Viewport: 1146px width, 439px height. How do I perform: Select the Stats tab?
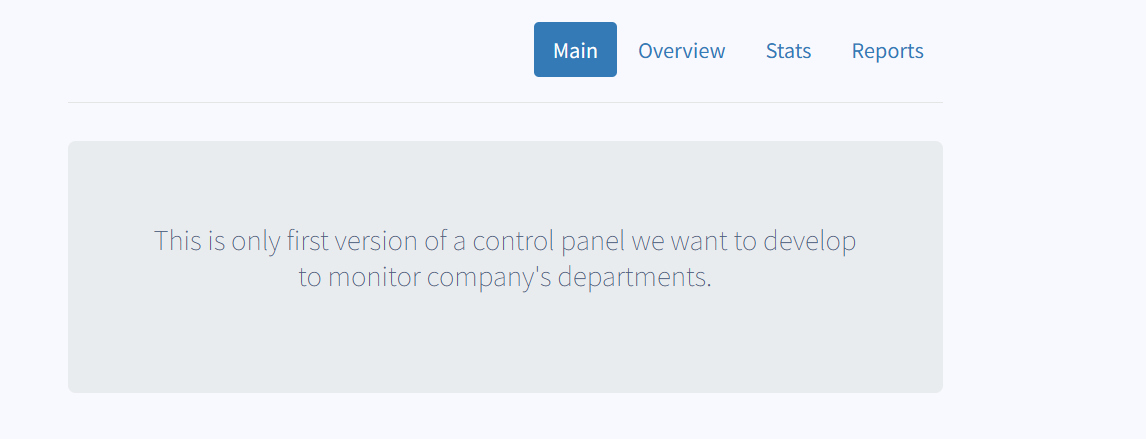click(x=788, y=50)
